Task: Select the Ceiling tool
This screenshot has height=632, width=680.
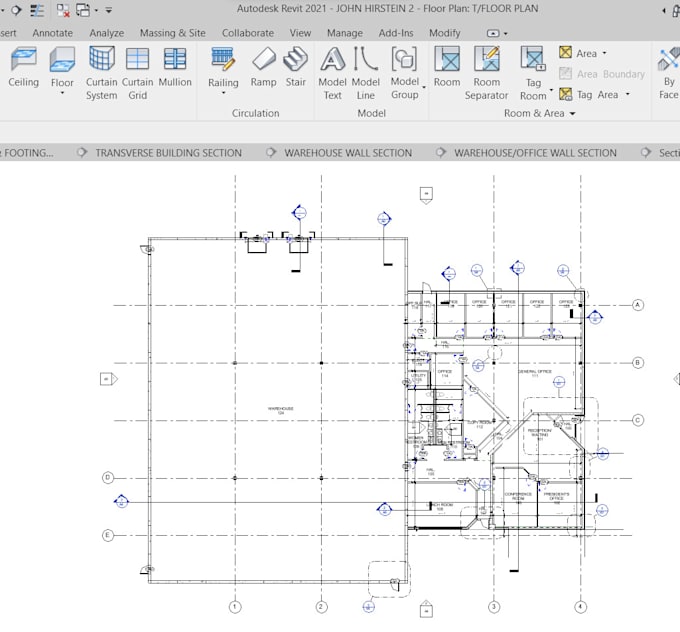Action: tap(23, 67)
